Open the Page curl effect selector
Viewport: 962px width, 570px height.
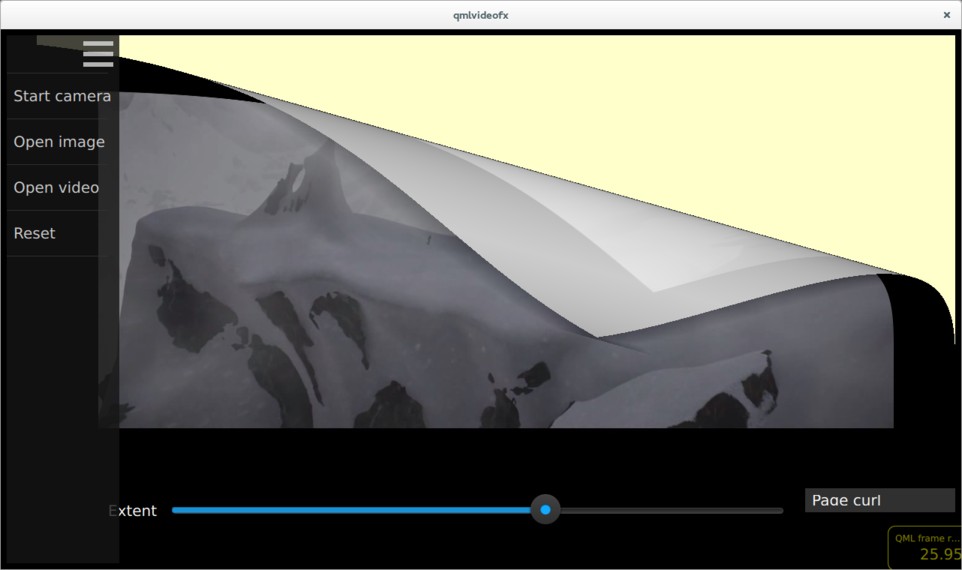[x=879, y=500]
